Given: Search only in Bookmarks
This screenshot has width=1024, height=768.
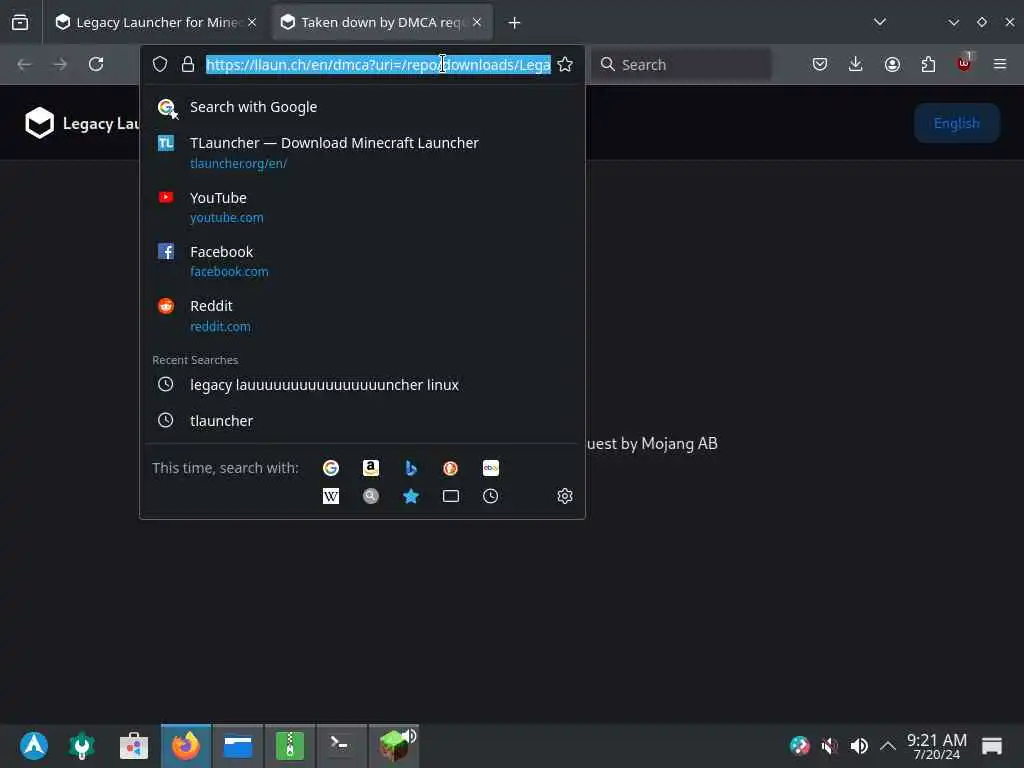Looking at the screenshot, I should pos(411,496).
